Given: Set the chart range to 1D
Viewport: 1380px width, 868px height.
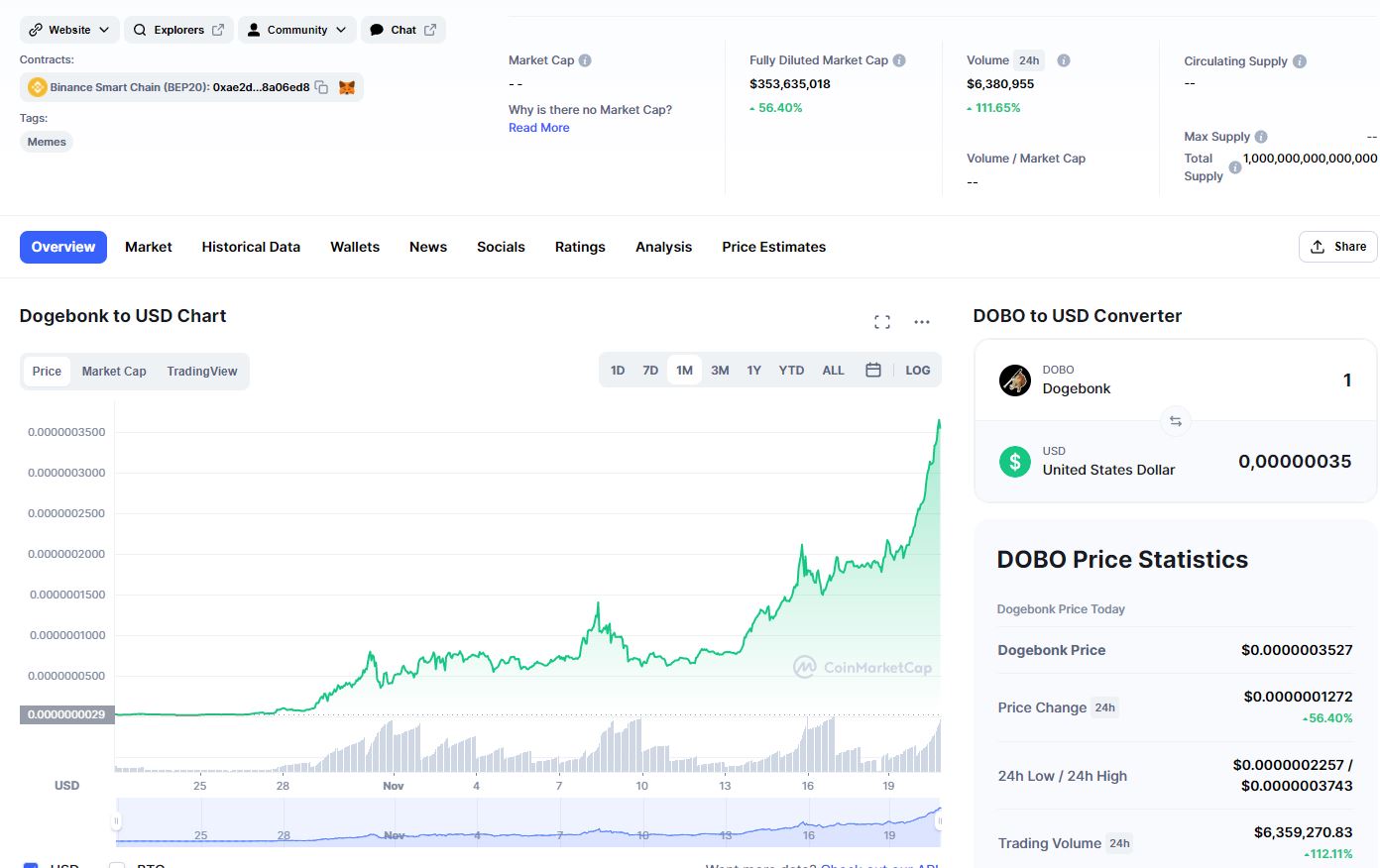Looking at the screenshot, I should (x=618, y=371).
